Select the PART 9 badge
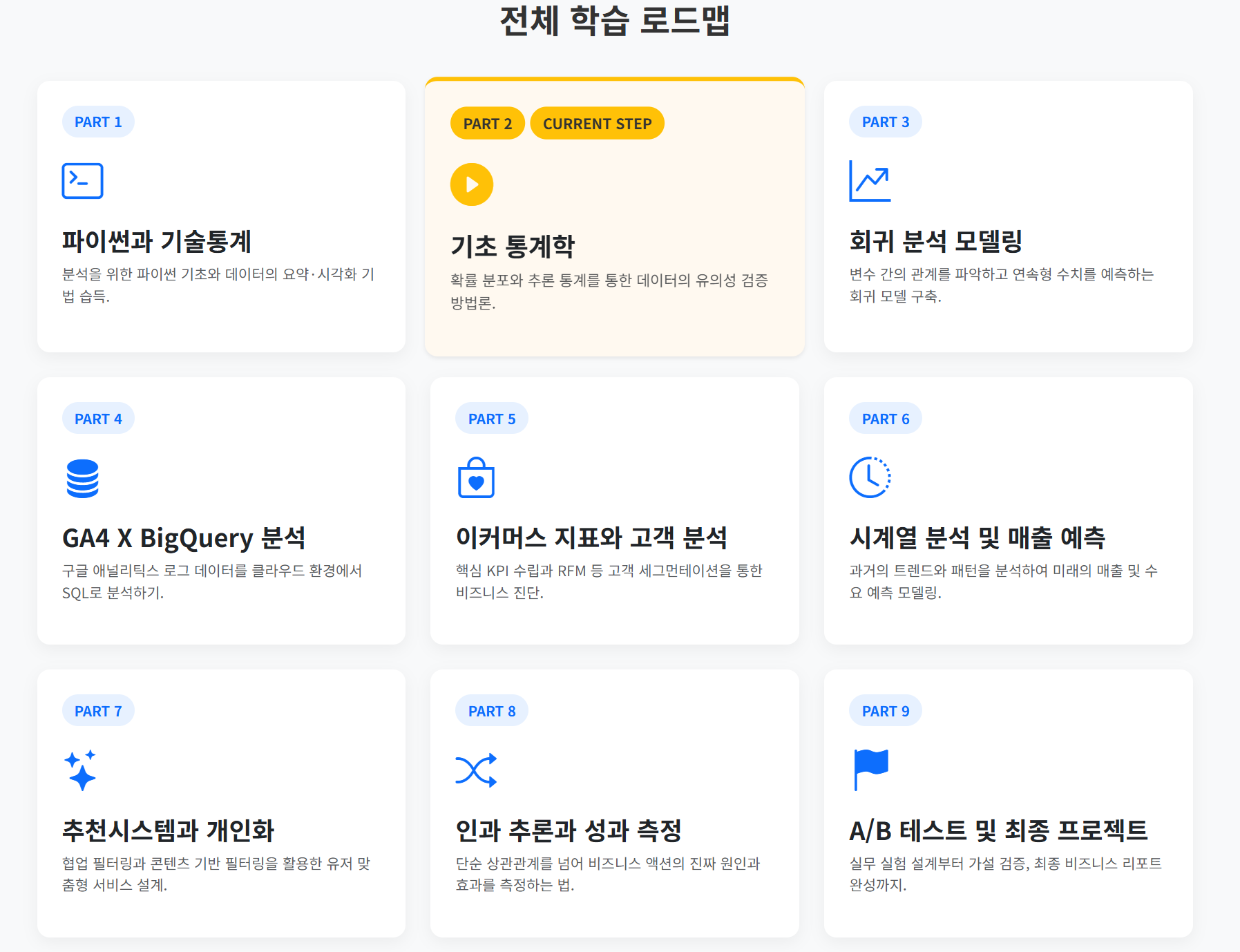This screenshot has height=952, width=1240. [886, 711]
